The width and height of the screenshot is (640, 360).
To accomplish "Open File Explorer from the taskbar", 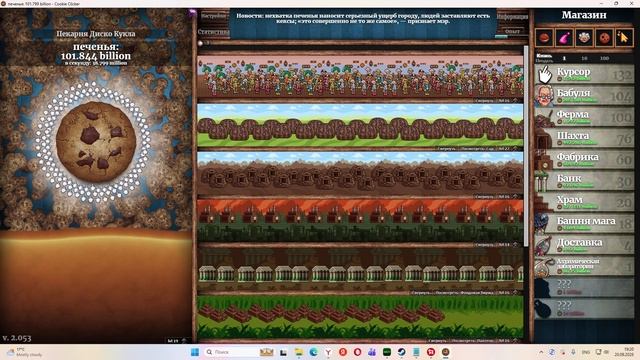I will 299,352.
